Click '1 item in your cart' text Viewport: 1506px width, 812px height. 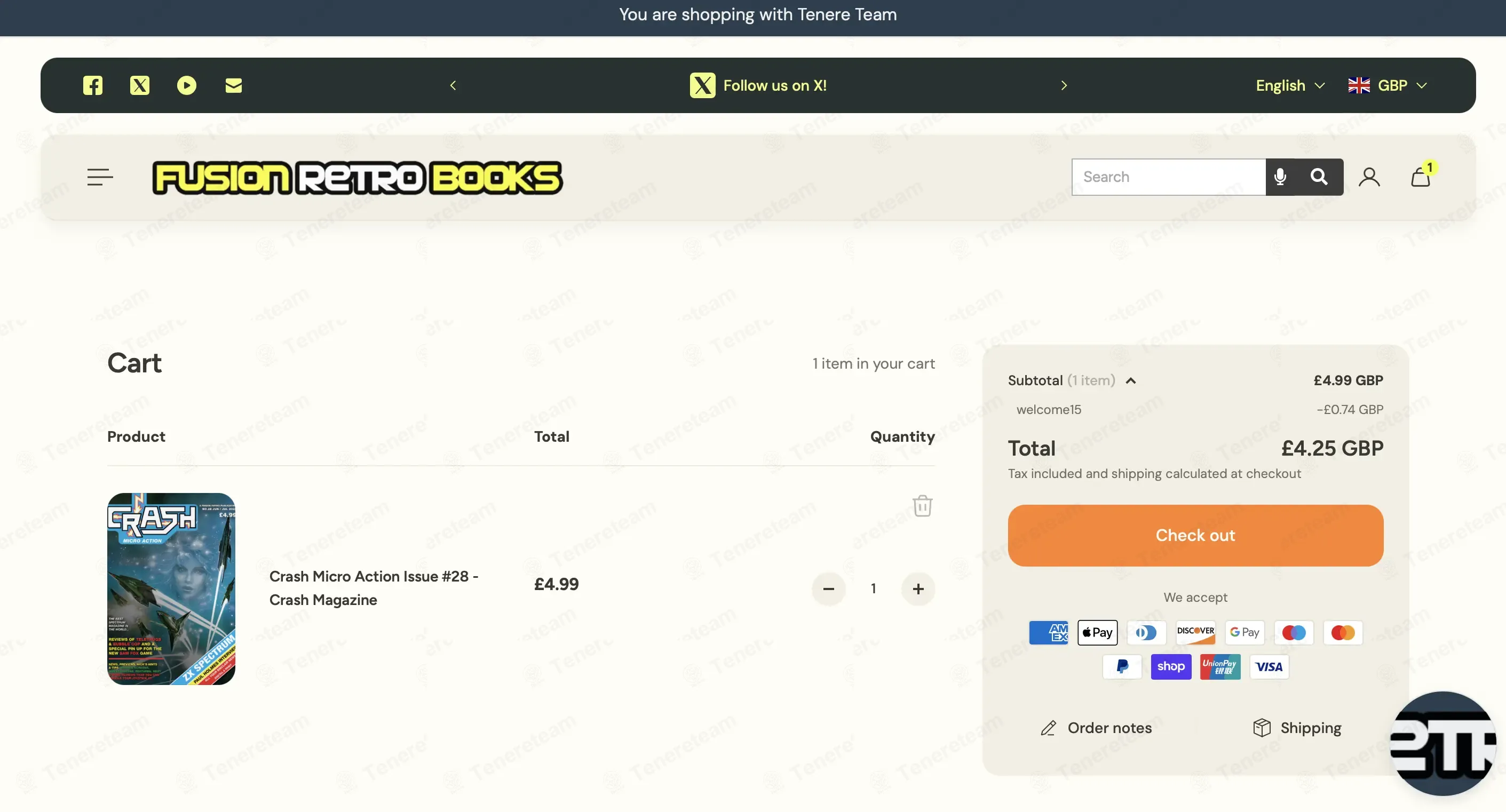[874, 364]
